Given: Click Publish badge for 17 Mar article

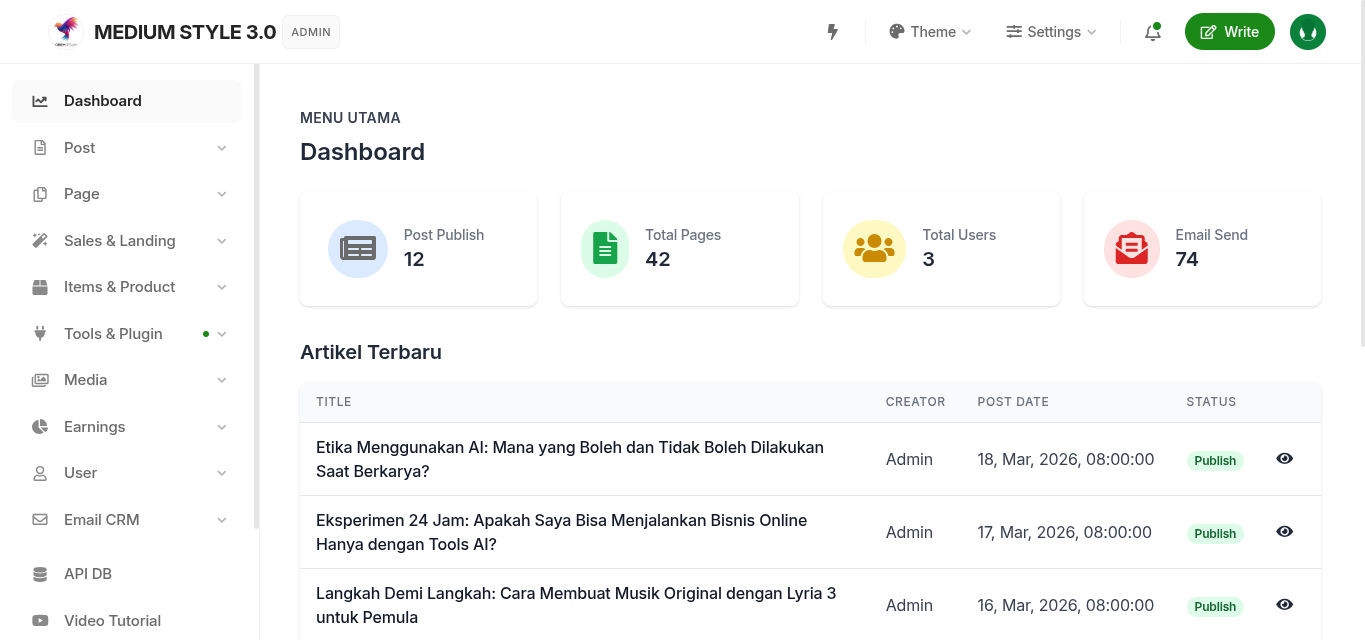Looking at the screenshot, I should [x=1215, y=534].
